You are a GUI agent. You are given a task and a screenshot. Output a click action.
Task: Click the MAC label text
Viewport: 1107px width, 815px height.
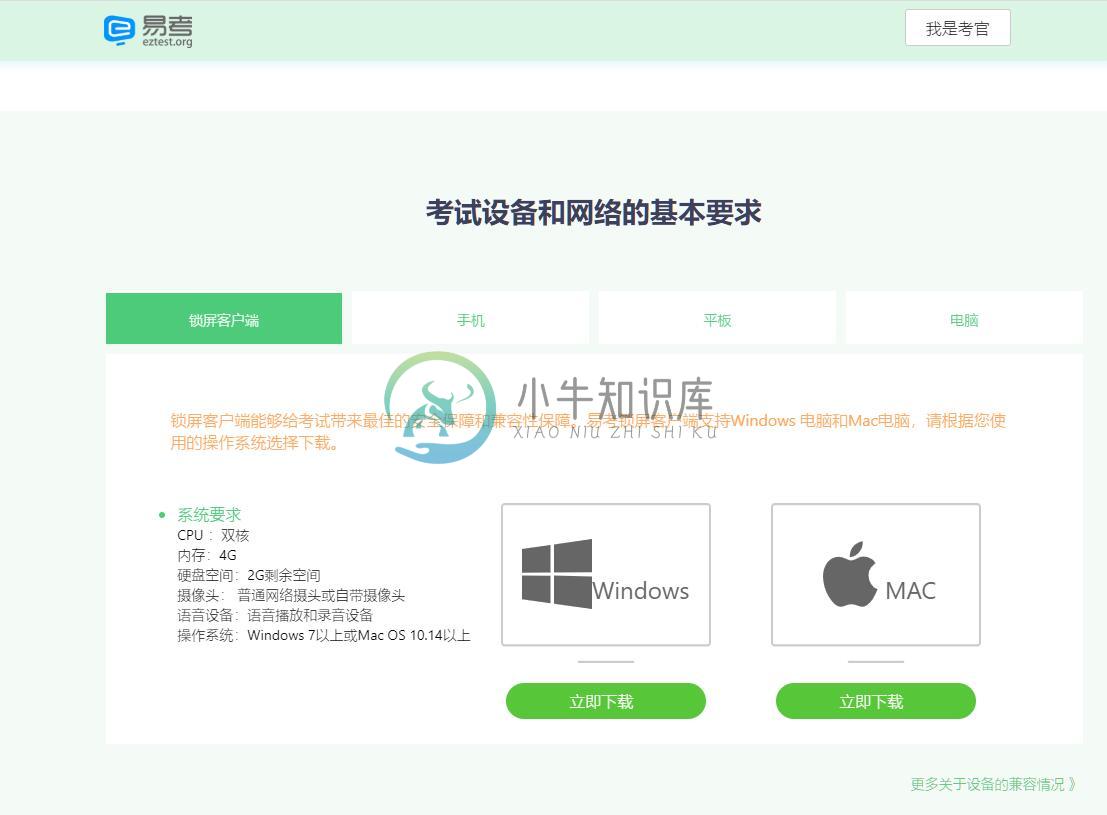tap(911, 590)
